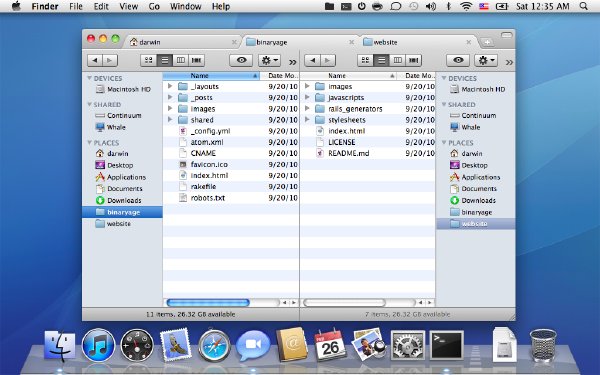Close the darwin tab
600x375 pixels.
pos(234,42)
